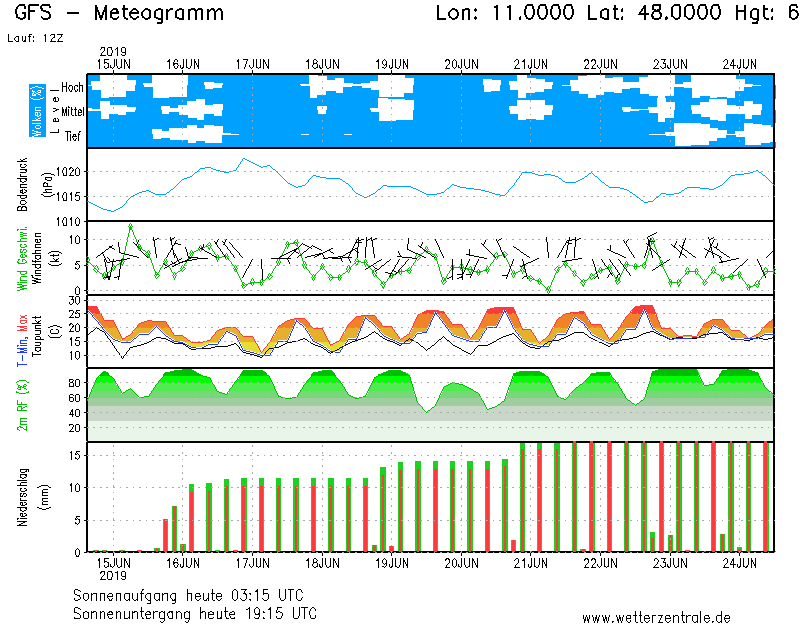
Task: Select the Sonnenuntergang heute 19:15 UTC text
Action: click(x=195, y=612)
